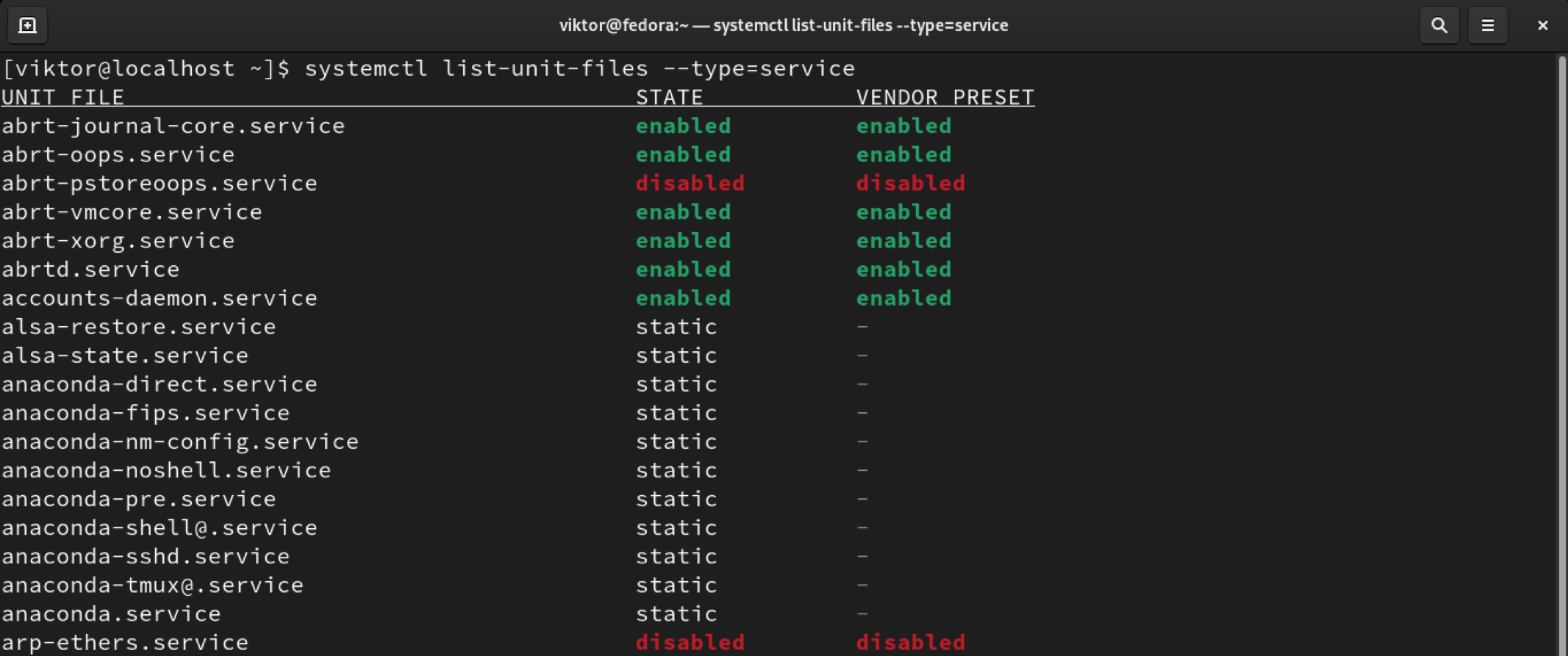The width and height of the screenshot is (1568, 656).
Task: Click the STATE column header
Action: pos(669,97)
